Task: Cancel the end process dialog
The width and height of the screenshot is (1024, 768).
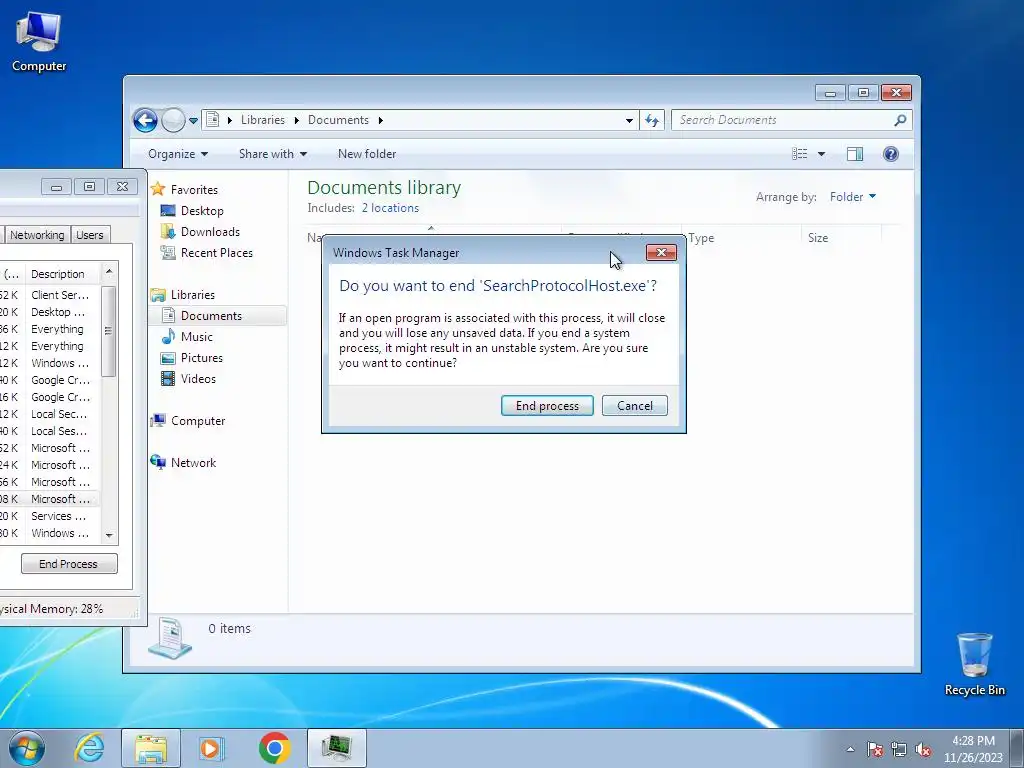Action: [x=634, y=406]
